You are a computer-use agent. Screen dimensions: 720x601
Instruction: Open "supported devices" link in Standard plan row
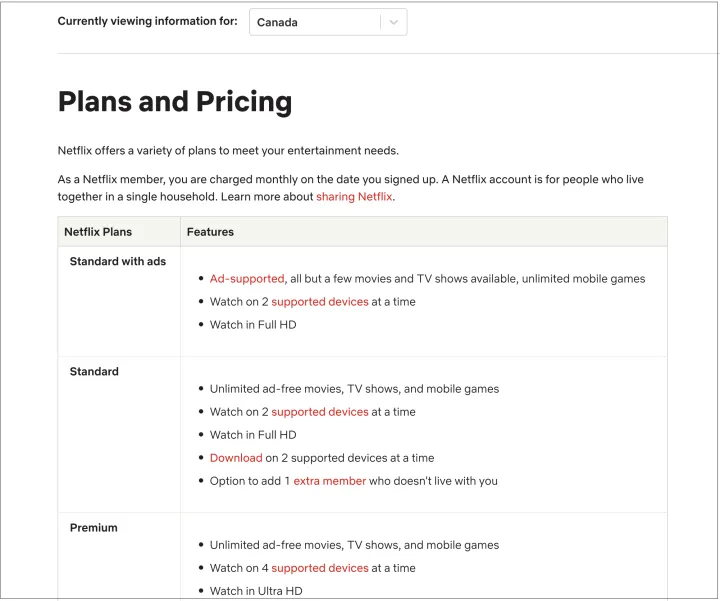pyautogui.click(x=320, y=412)
